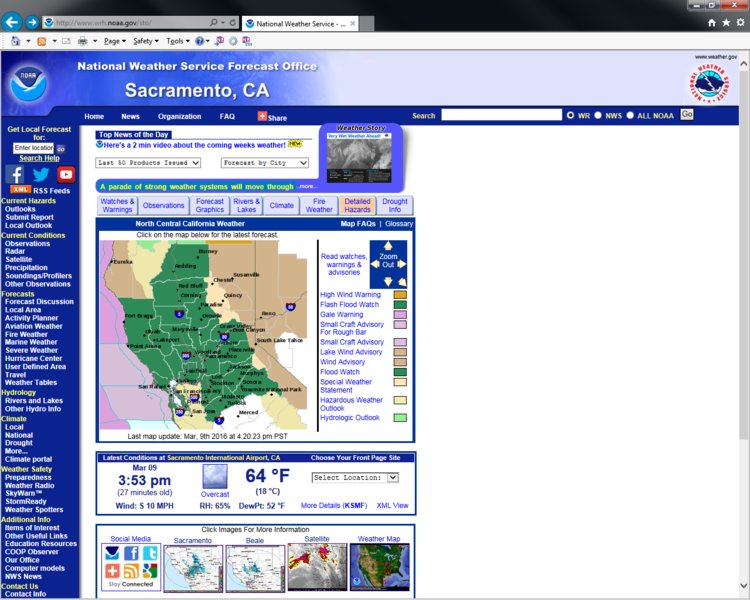Click the Facebook icon in Social Media box
Image resolution: width=750 pixels, height=600 pixels.
[131, 553]
